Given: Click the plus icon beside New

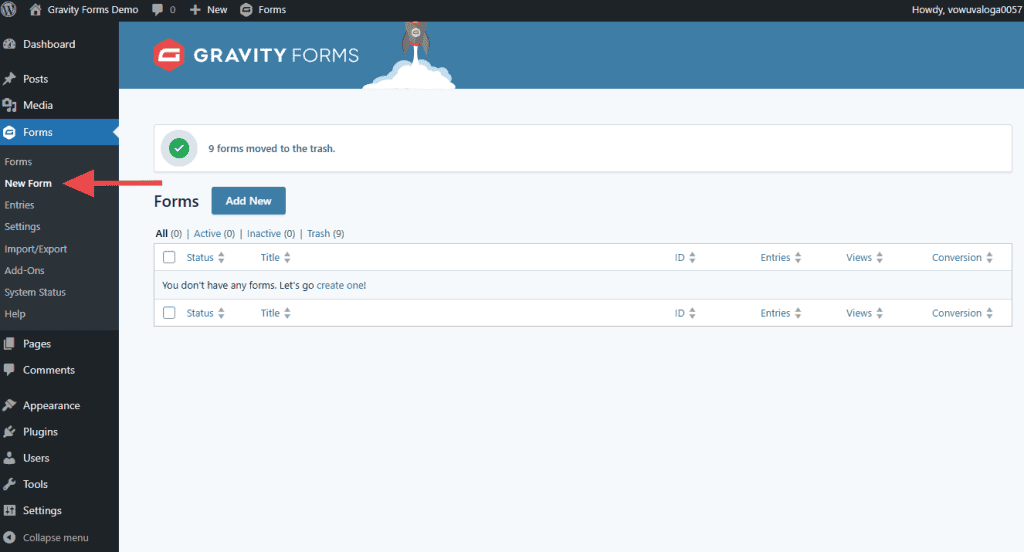Looking at the screenshot, I should point(195,10).
